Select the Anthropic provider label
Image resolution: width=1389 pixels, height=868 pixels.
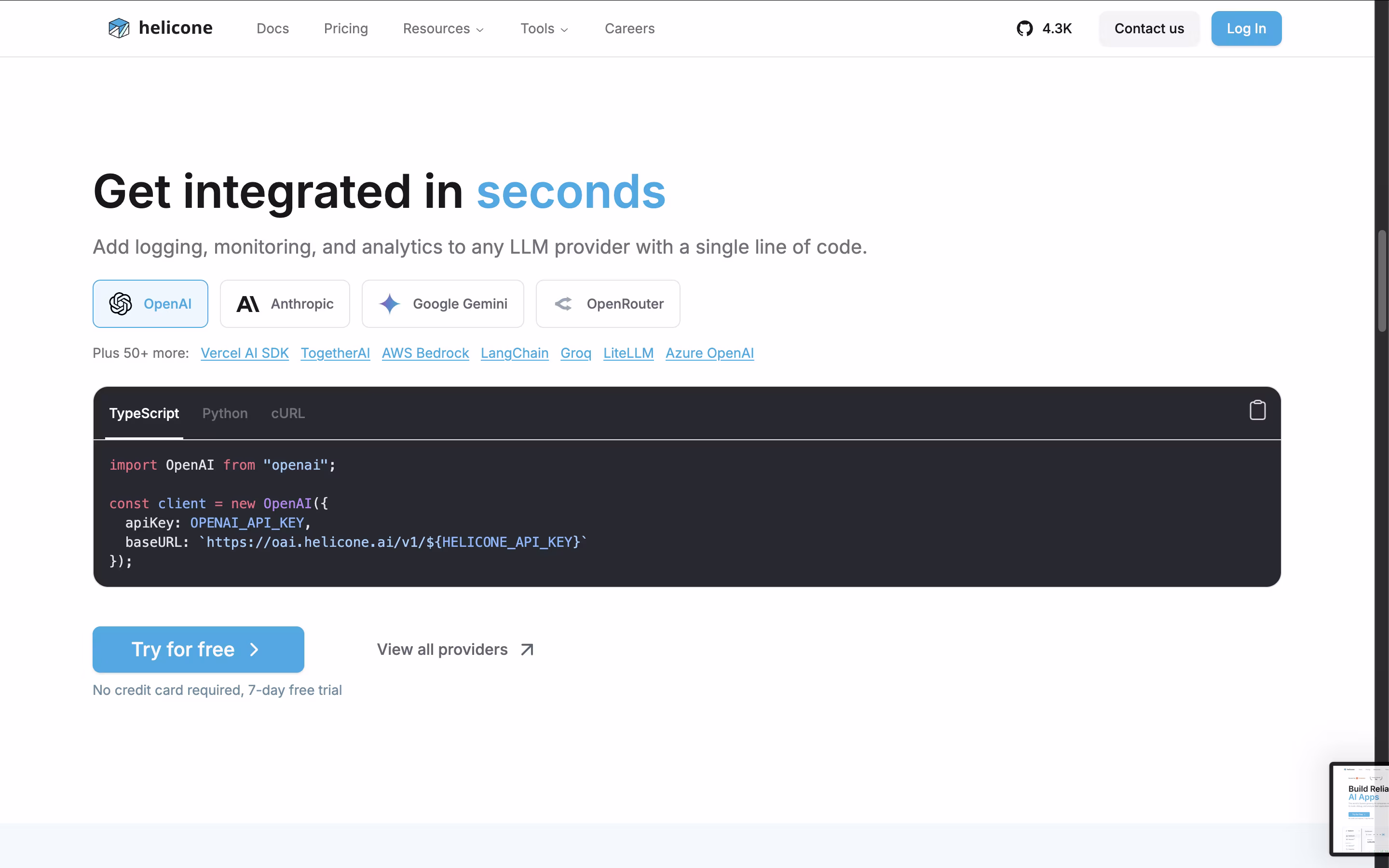click(302, 304)
